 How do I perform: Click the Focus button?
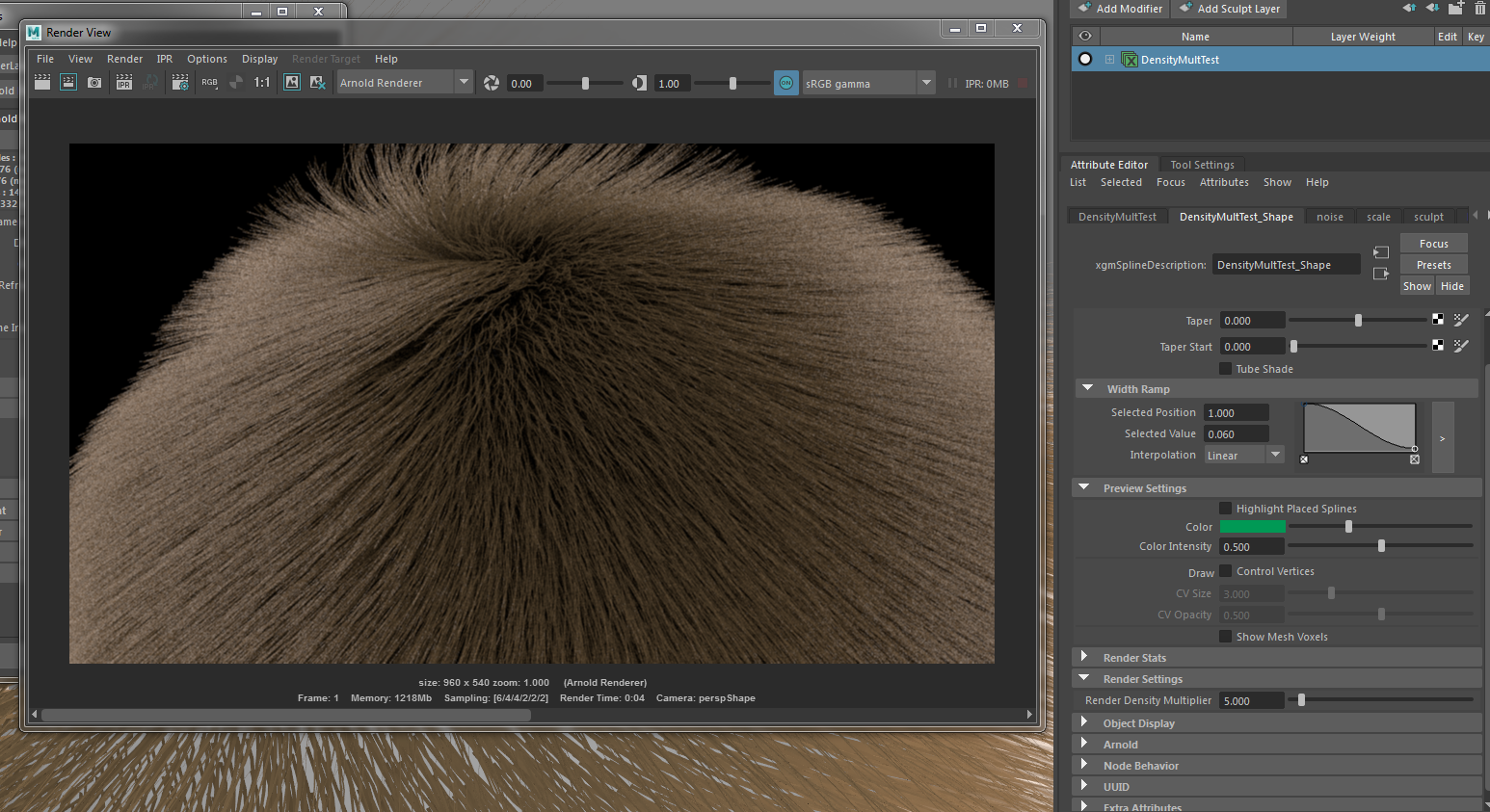coord(1433,244)
